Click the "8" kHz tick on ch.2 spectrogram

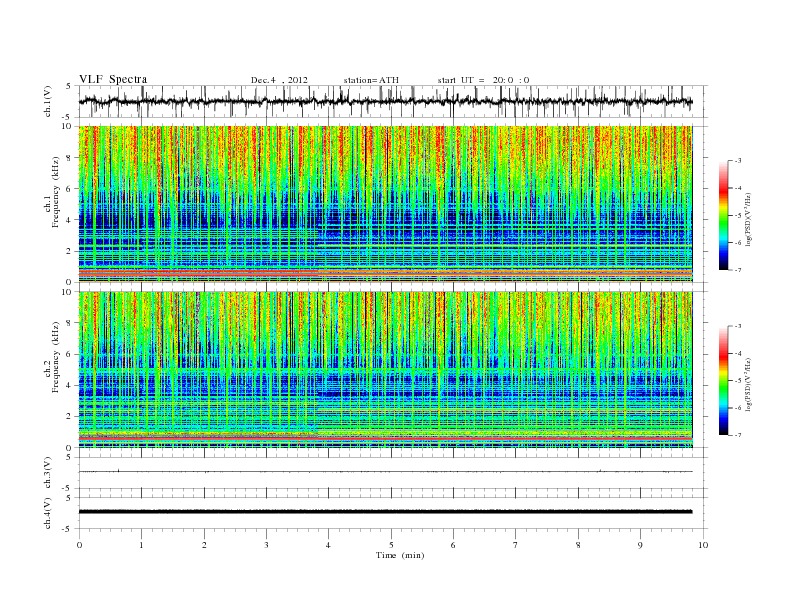69,323
